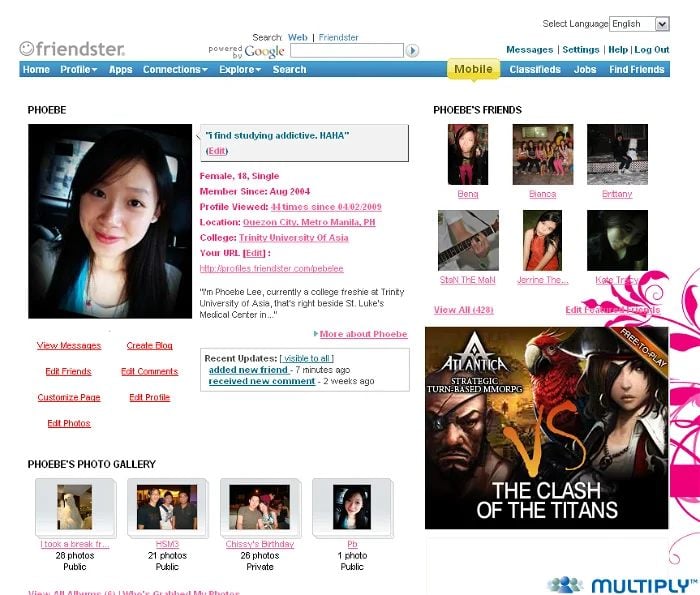Expand the Profile menu in navbar
Viewport: 700px width, 595px height.
coord(79,70)
